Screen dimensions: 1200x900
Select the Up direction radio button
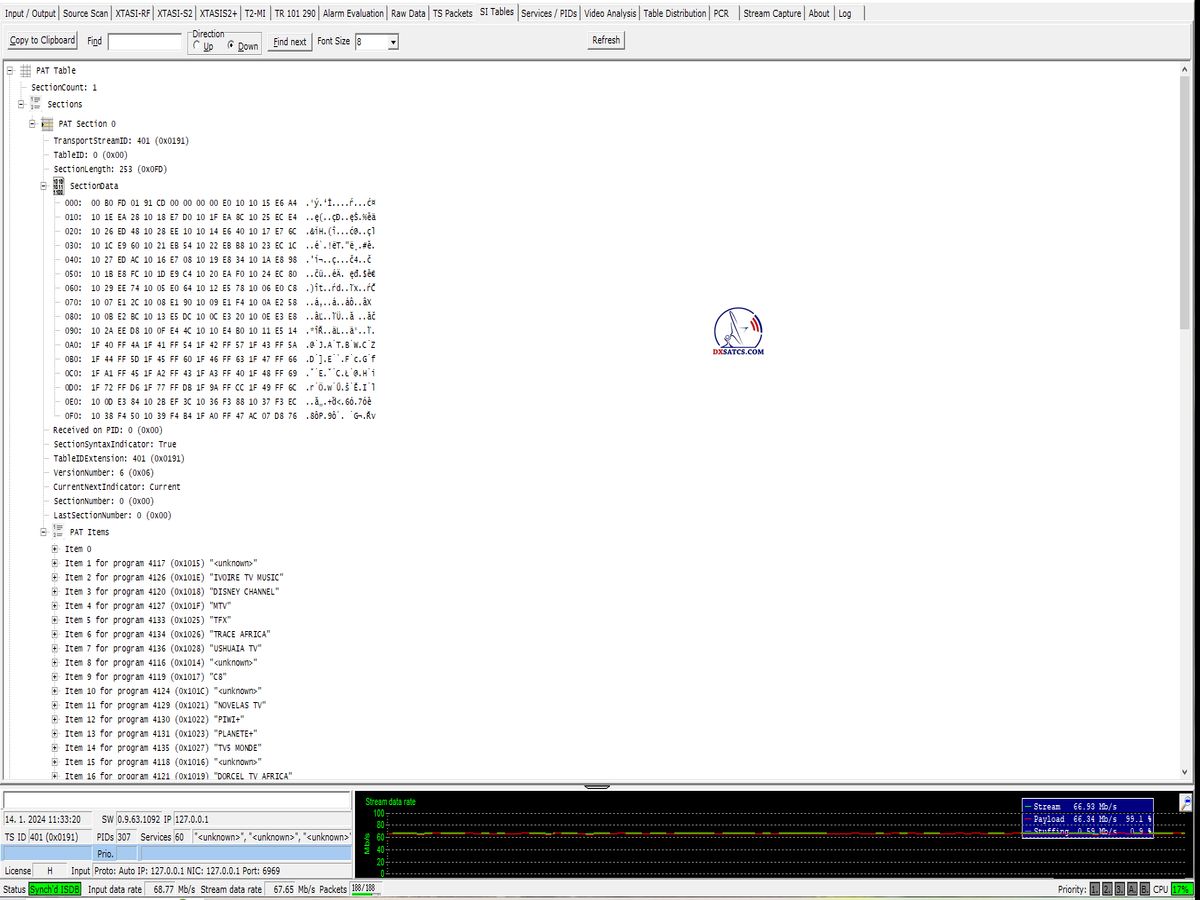(x=196, y=46)
